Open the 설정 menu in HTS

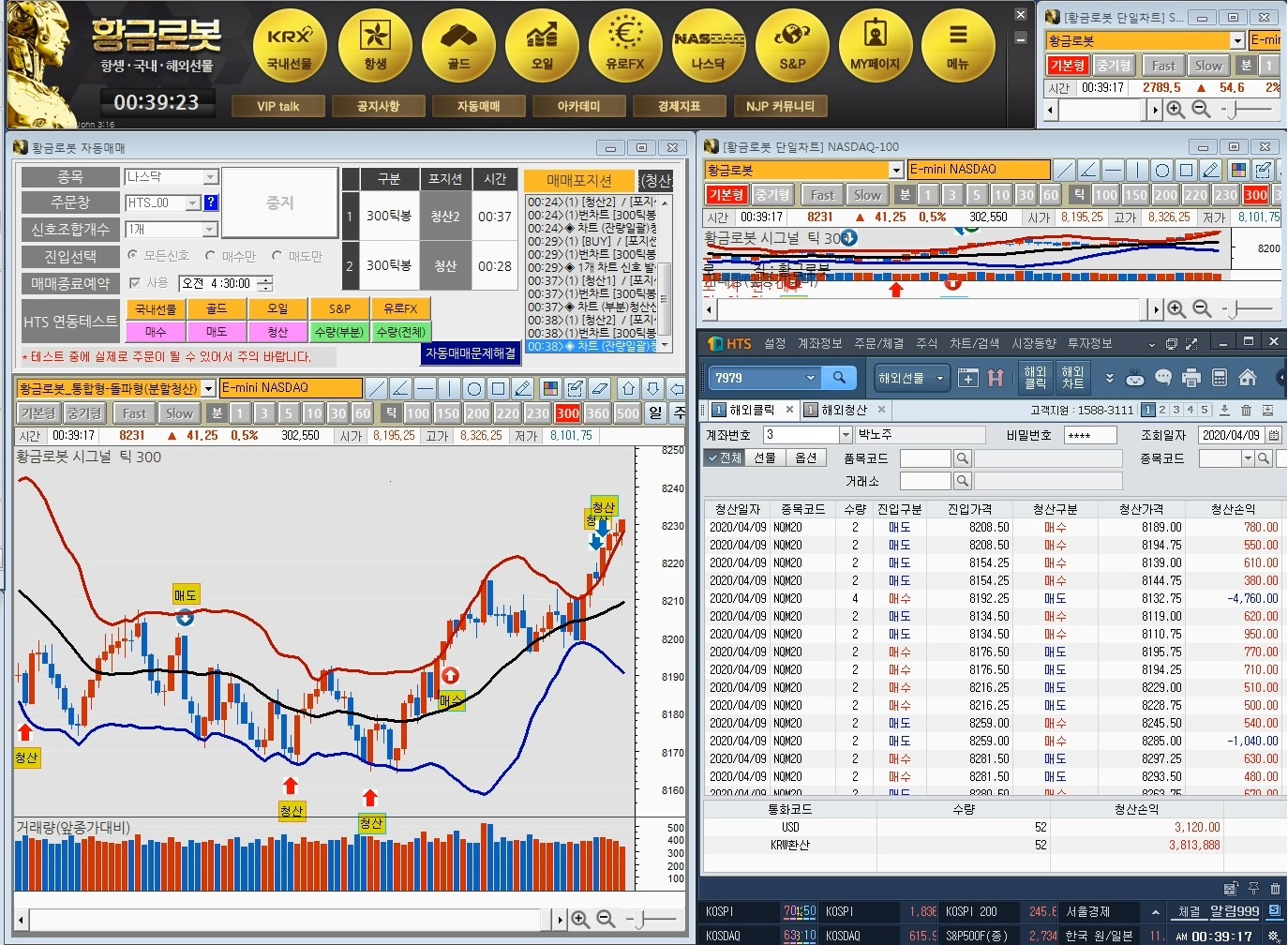[x=775, y=343]
